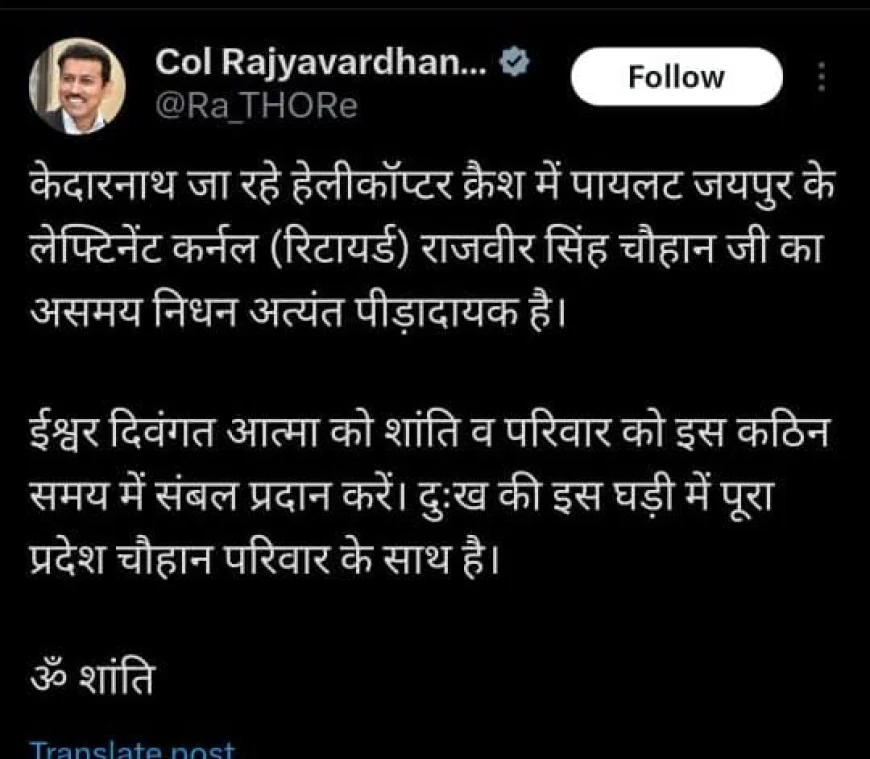Click the line असमय निधन अत्यंत पीड़ादायक है
Image resolution: width=870 pixels, height=759 pixels.
[x=297, y=312]
